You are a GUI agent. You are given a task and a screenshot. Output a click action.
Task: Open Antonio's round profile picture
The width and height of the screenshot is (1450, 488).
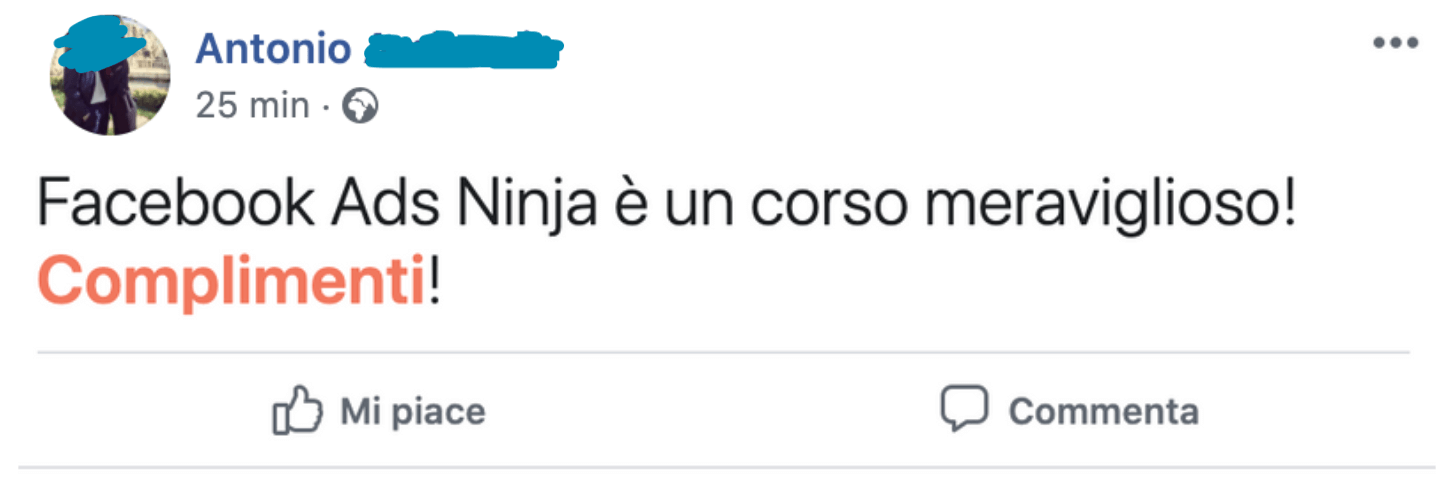pos(109,76)
